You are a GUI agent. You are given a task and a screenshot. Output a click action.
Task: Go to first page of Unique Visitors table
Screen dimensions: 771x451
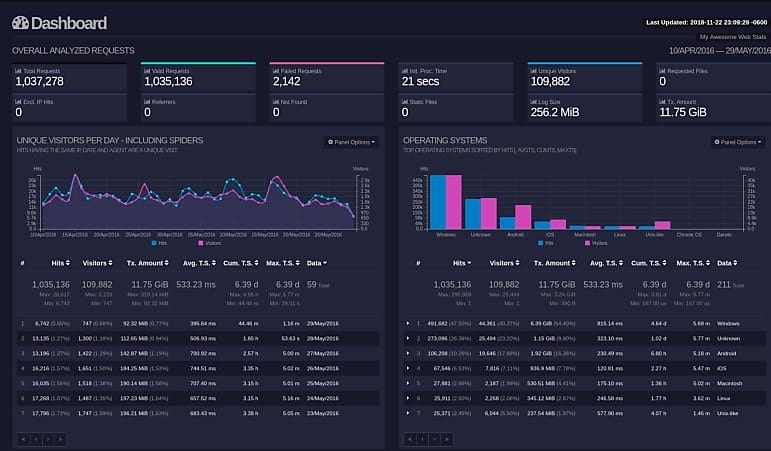[x=23, y=439]
